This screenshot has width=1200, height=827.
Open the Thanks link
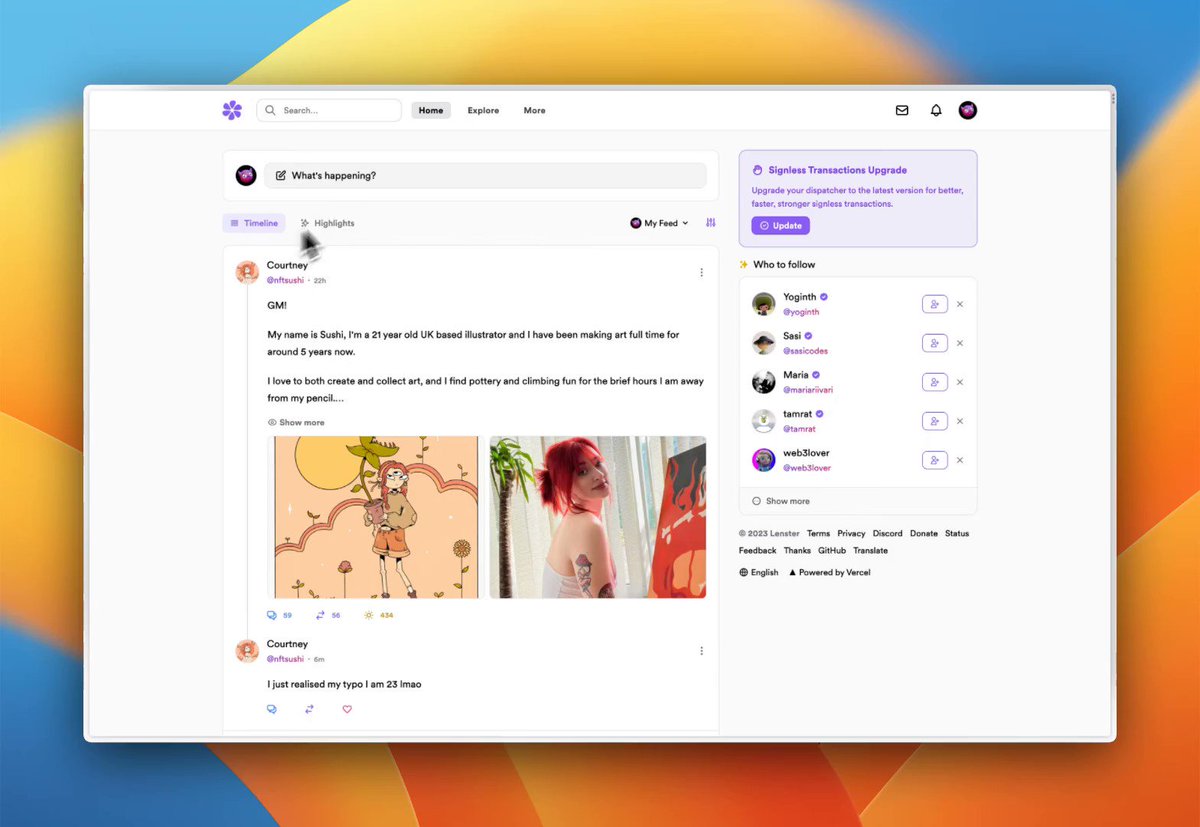(797, 551)
